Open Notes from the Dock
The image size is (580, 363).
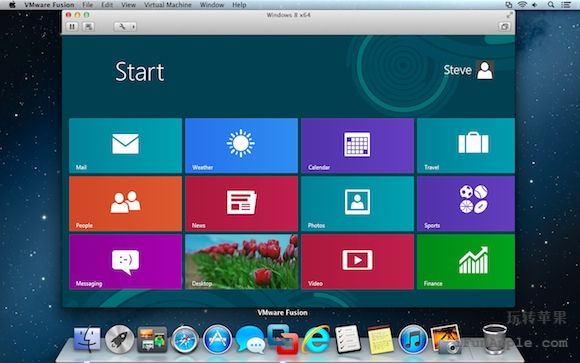coord(380,340)
